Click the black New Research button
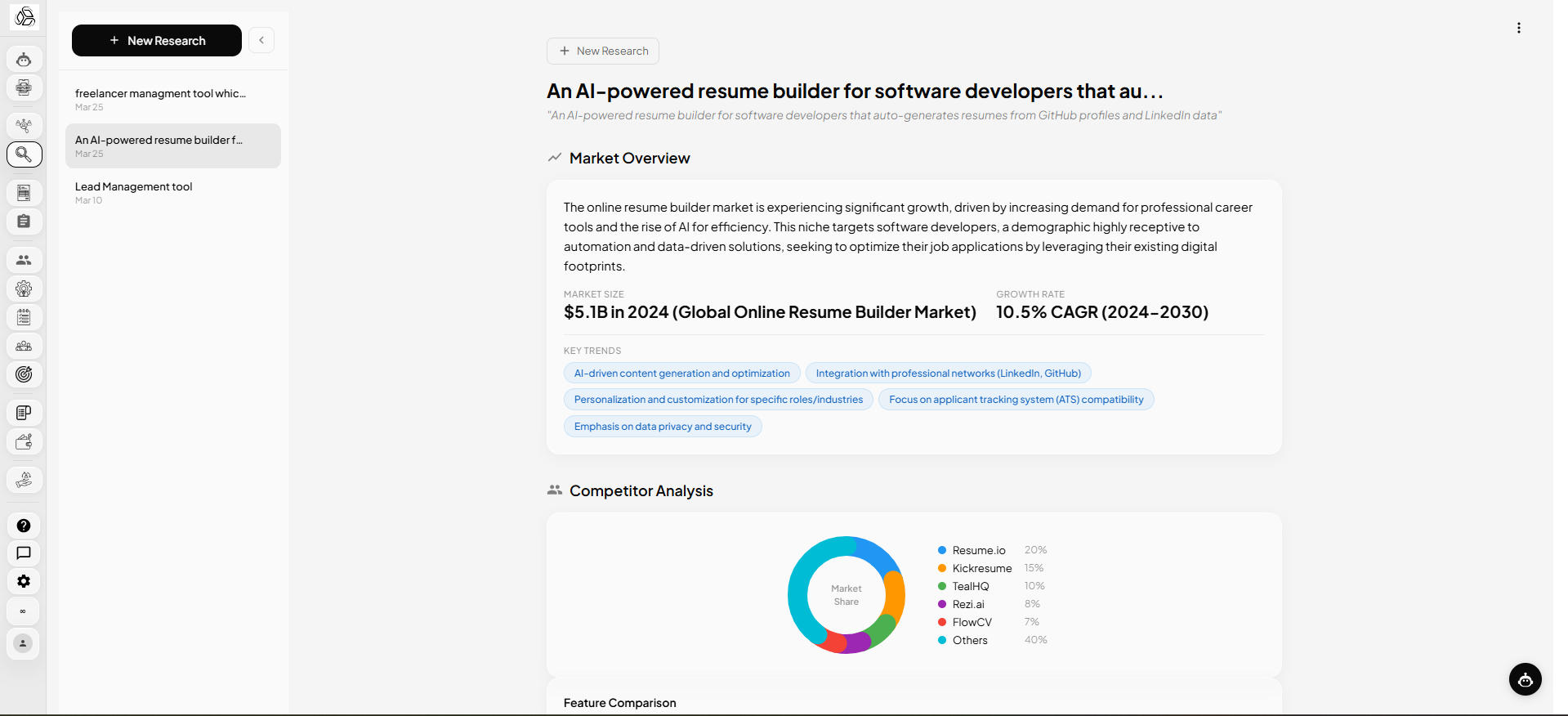 [157, 40]
